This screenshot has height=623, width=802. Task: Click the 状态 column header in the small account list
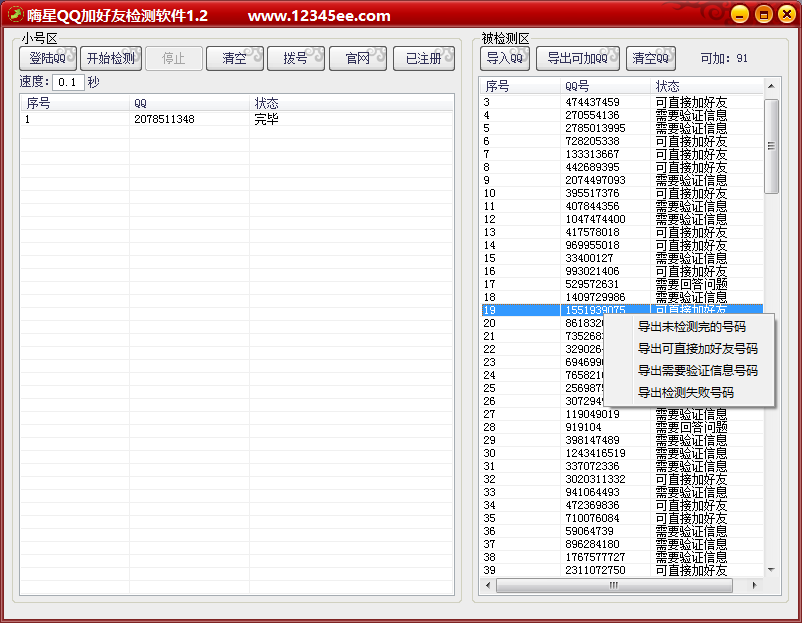351,103
